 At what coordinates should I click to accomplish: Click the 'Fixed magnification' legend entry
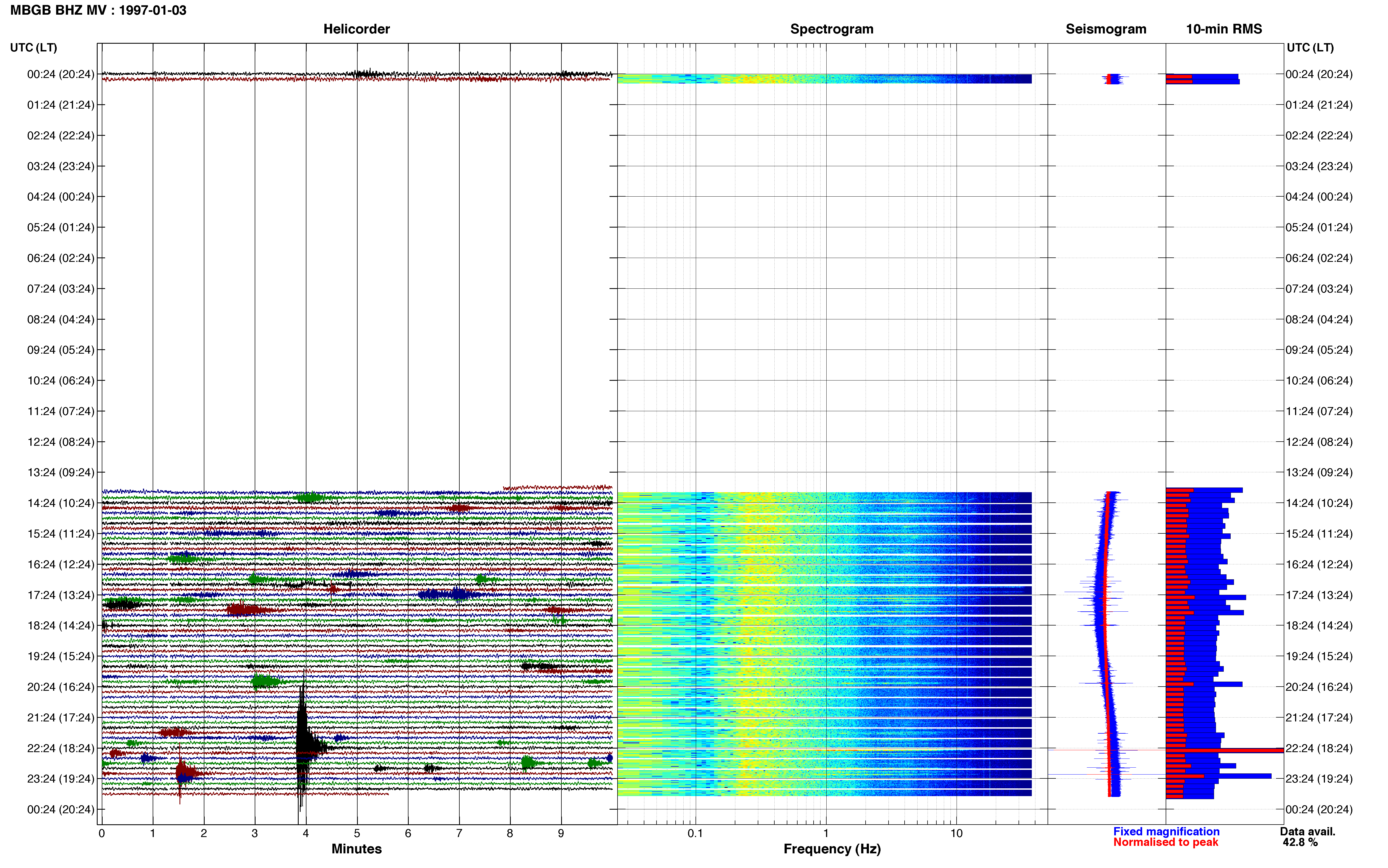pyautogui.click(x=1166, y=832)
